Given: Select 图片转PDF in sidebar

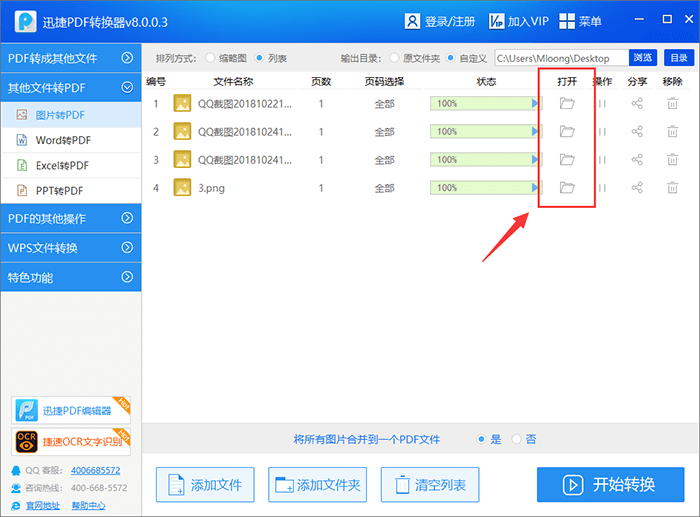Looking at the screenshot, I should tap(71, 115).
